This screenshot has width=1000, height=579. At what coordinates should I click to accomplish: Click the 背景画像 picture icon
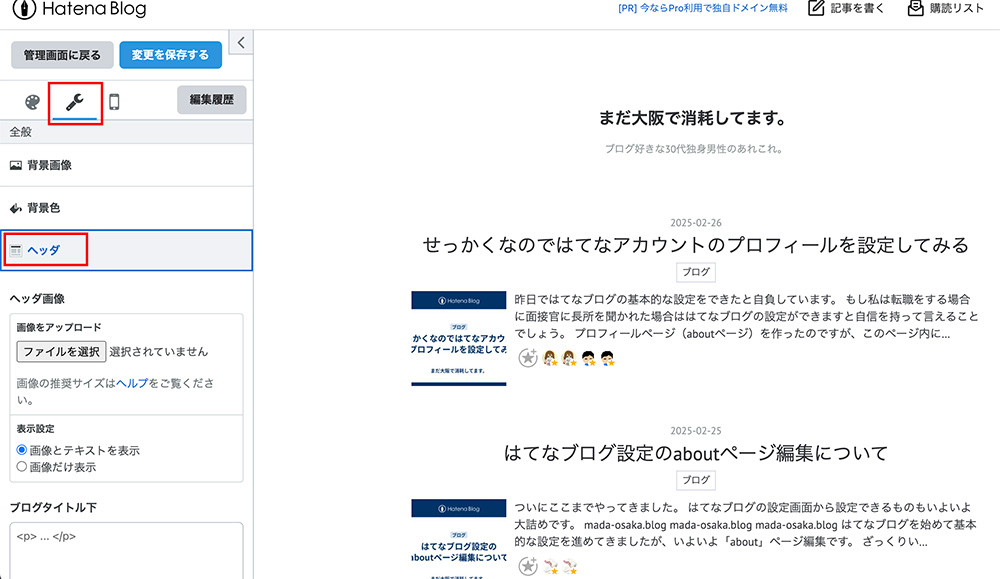point(16,165)
